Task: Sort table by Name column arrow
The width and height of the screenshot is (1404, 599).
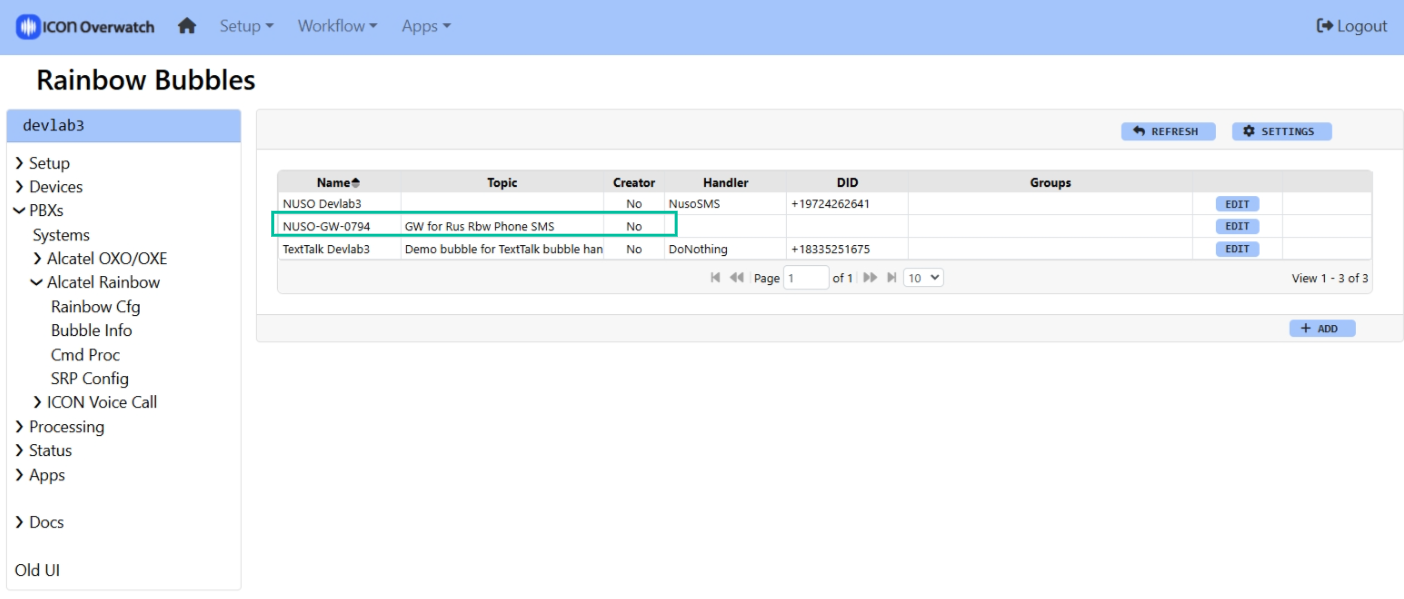Action: (x=355, y=183)
